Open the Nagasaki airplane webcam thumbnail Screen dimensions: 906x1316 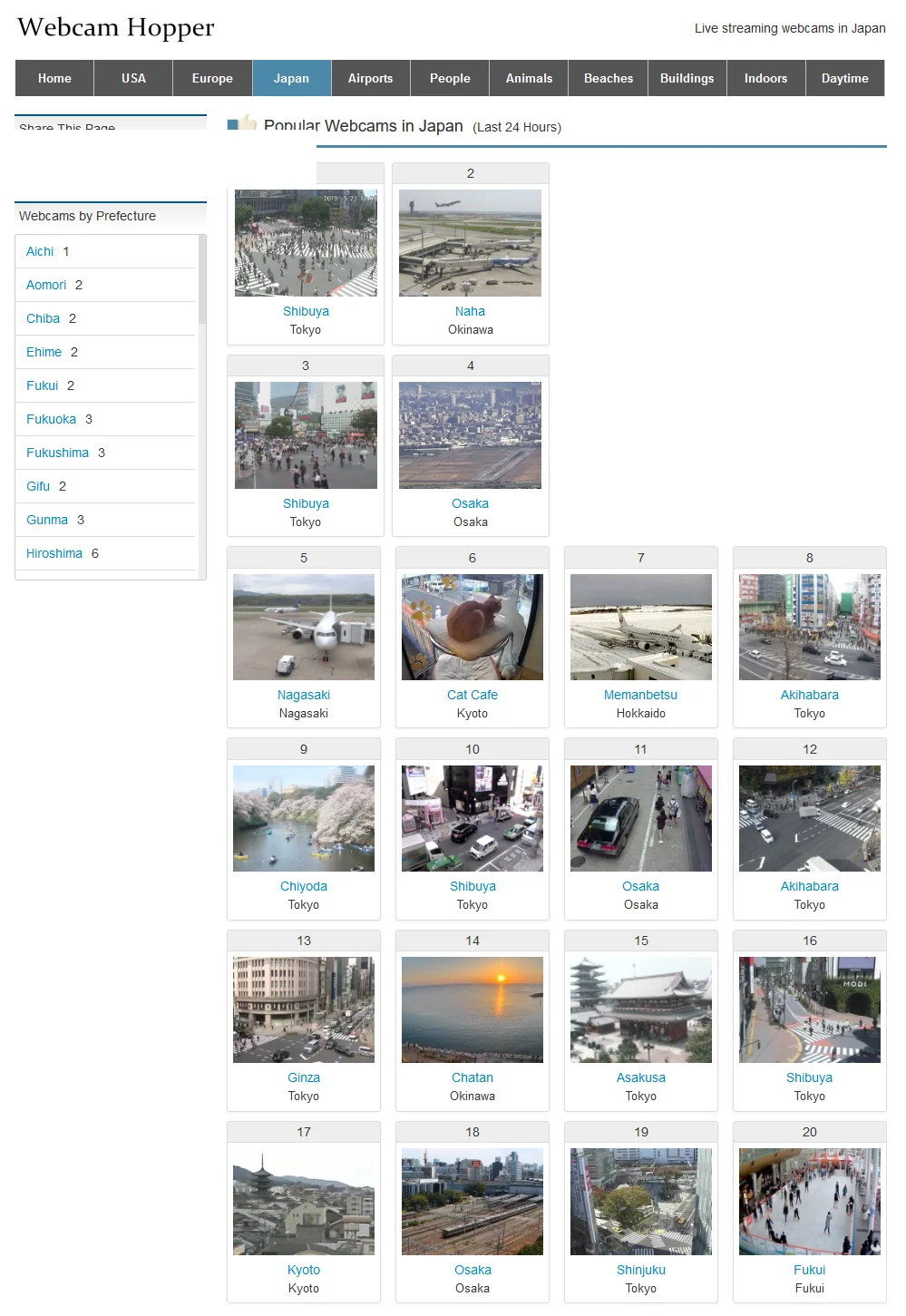pos(304,627)
